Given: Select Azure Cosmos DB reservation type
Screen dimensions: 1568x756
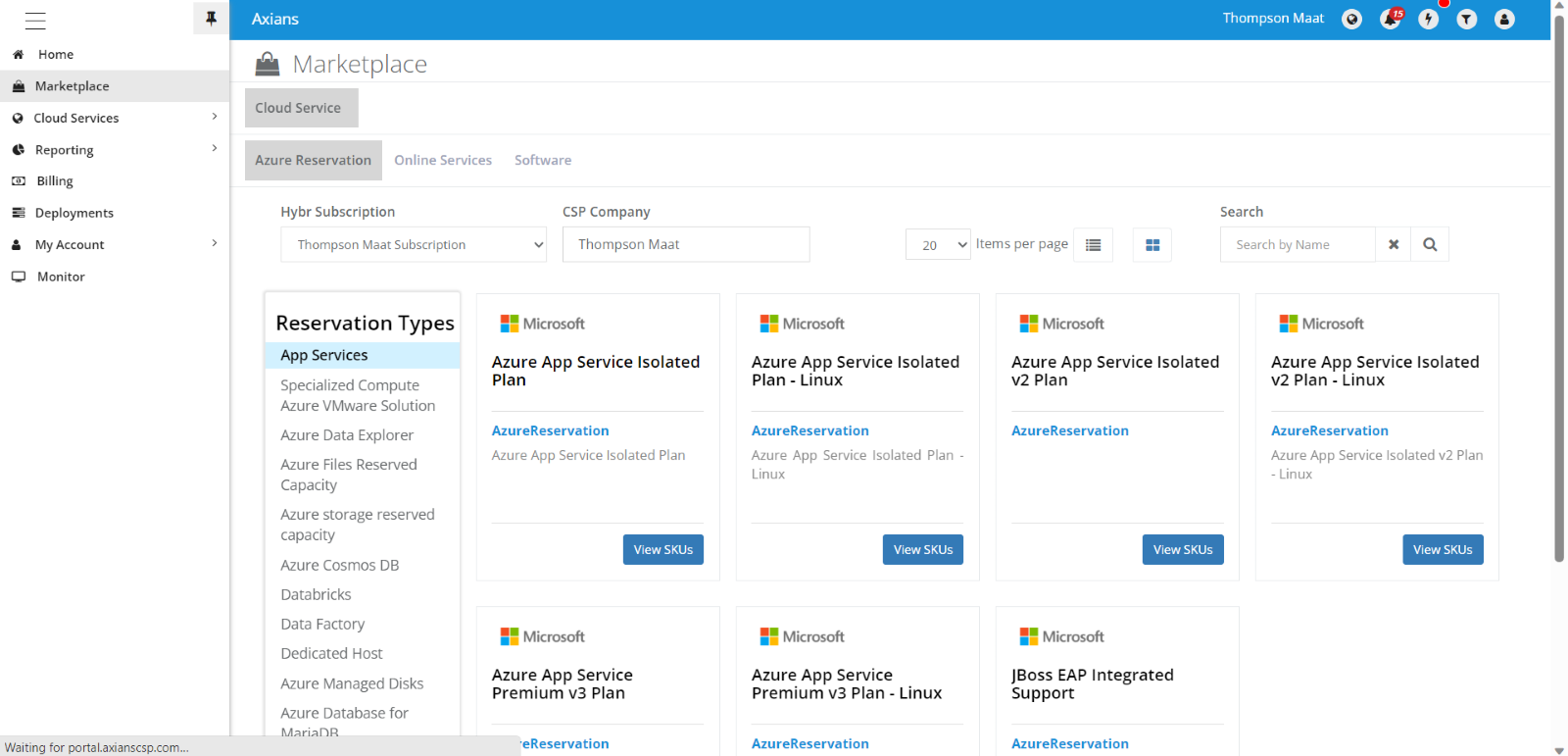Looking at the screenshot, I should 340,566.
